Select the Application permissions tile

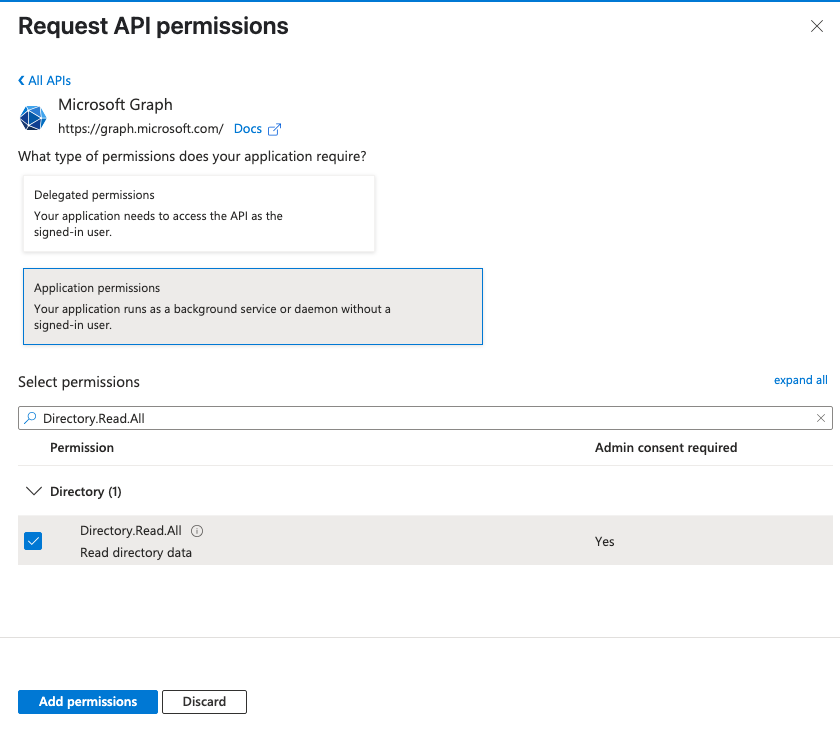pyautogui.click(x=253, y=306)
